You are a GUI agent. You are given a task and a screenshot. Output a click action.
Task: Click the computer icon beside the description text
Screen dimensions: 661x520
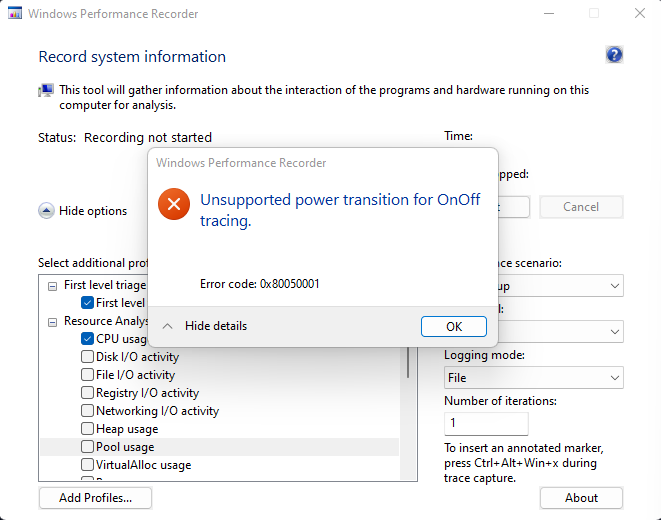pos(46,90)
